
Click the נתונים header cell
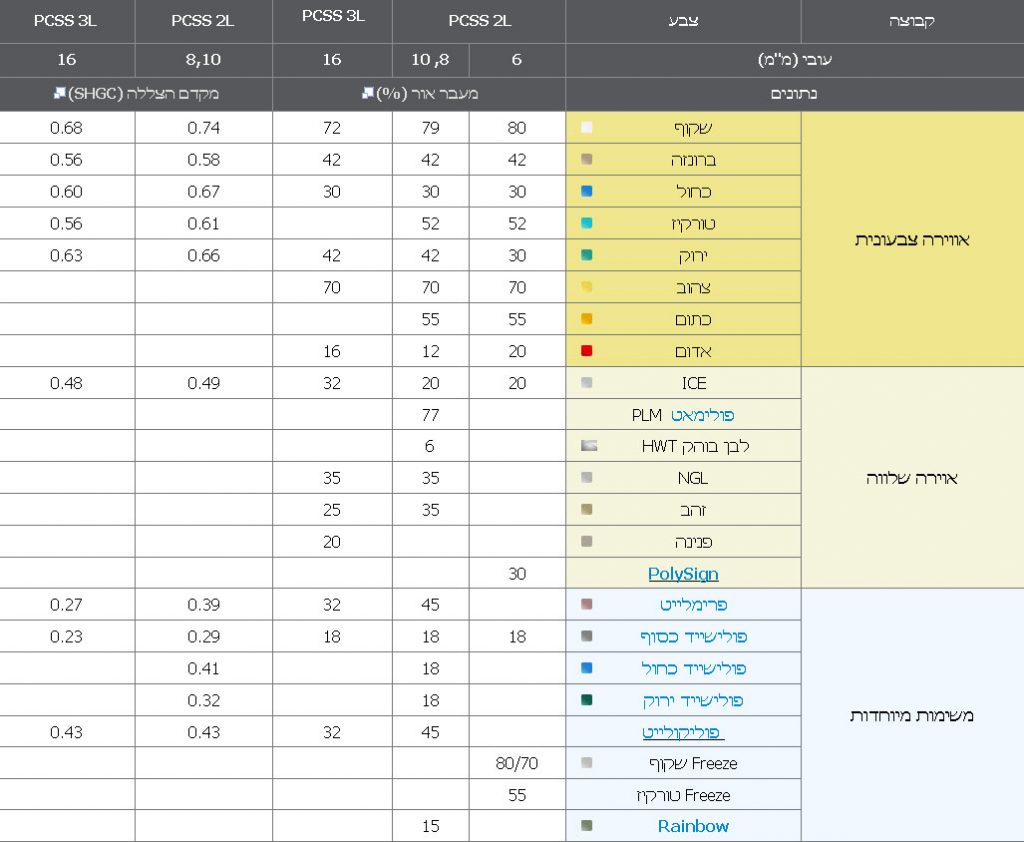(795, 94)
